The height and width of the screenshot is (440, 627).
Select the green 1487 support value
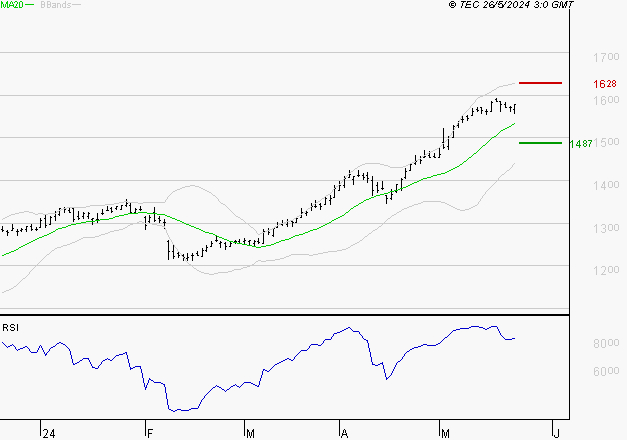point(581,144)
